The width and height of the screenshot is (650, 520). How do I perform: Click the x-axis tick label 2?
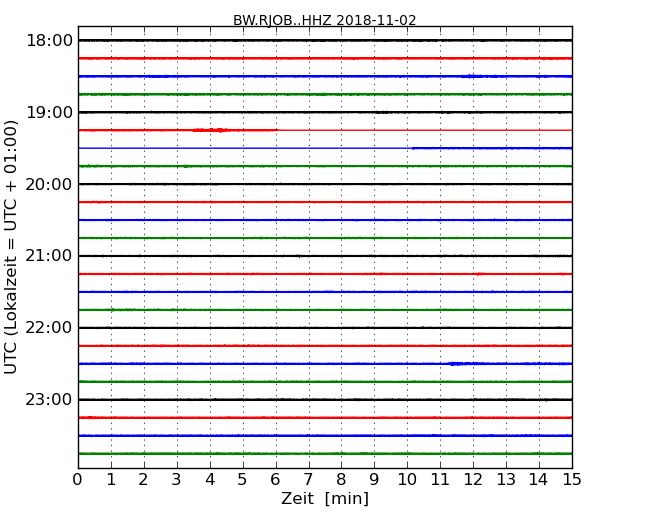pos(143,479)
